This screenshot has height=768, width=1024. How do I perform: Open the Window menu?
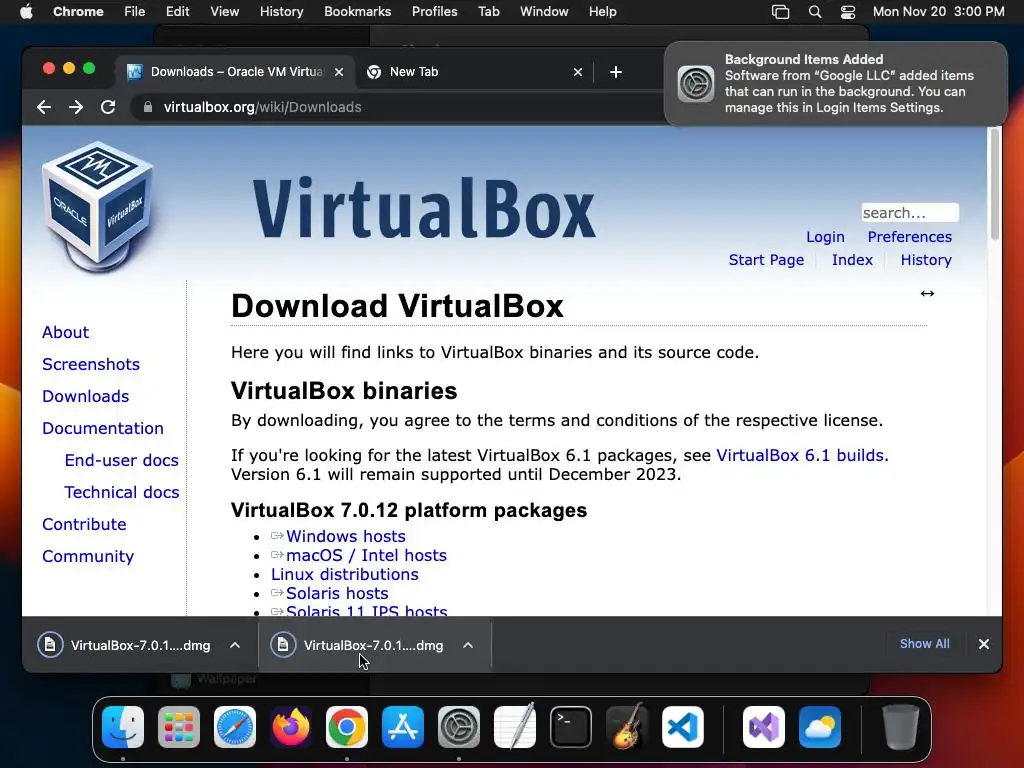(x=544, y=12)
